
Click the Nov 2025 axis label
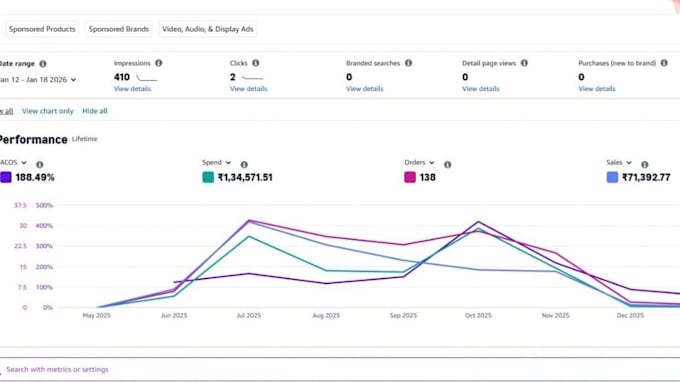click(x=556, y=316)
